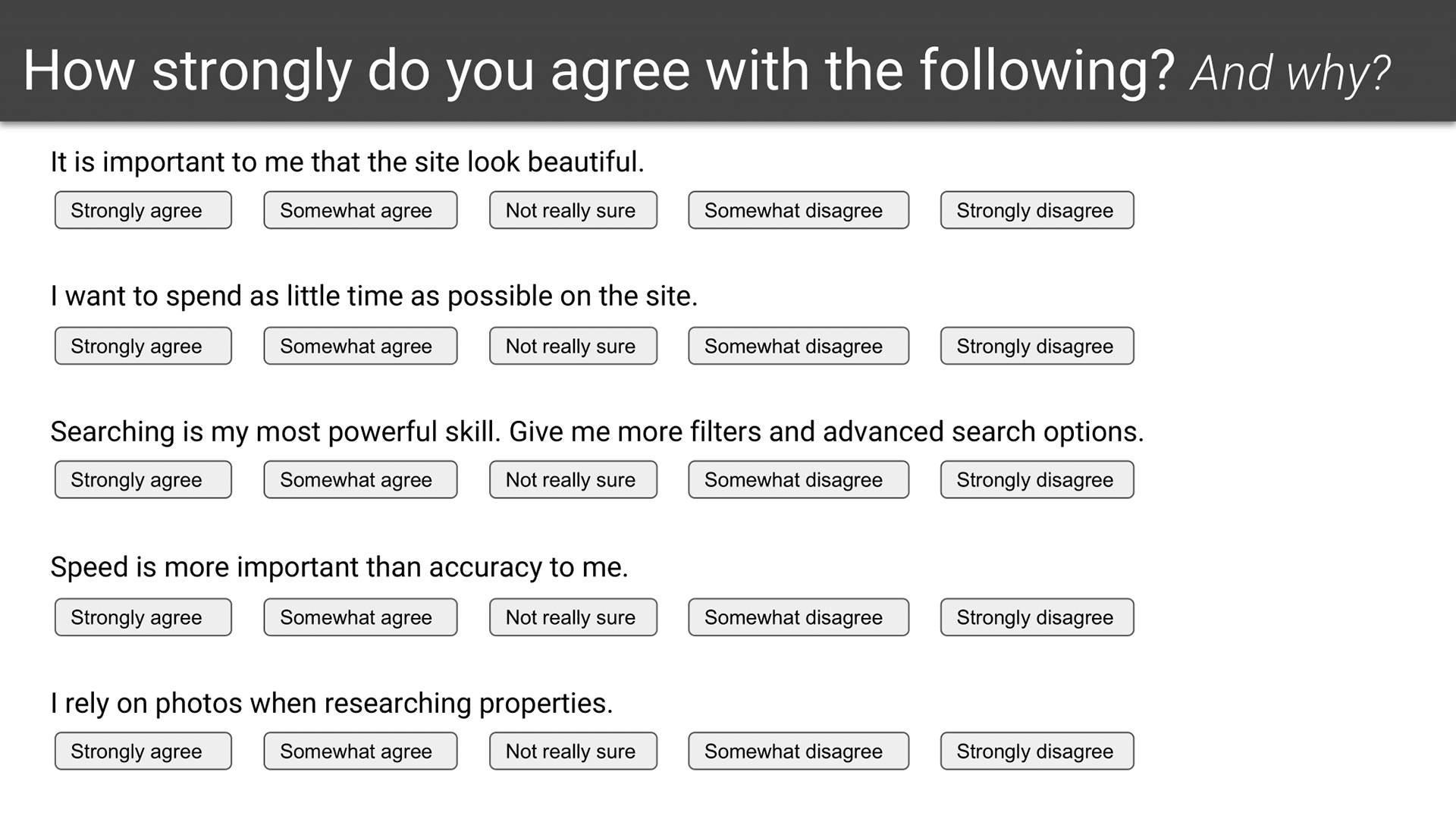This screenshot has width=1456, height=819.
Task: Pick Not really sure for speed over accuracy
Action: click(x=573, y=617)
